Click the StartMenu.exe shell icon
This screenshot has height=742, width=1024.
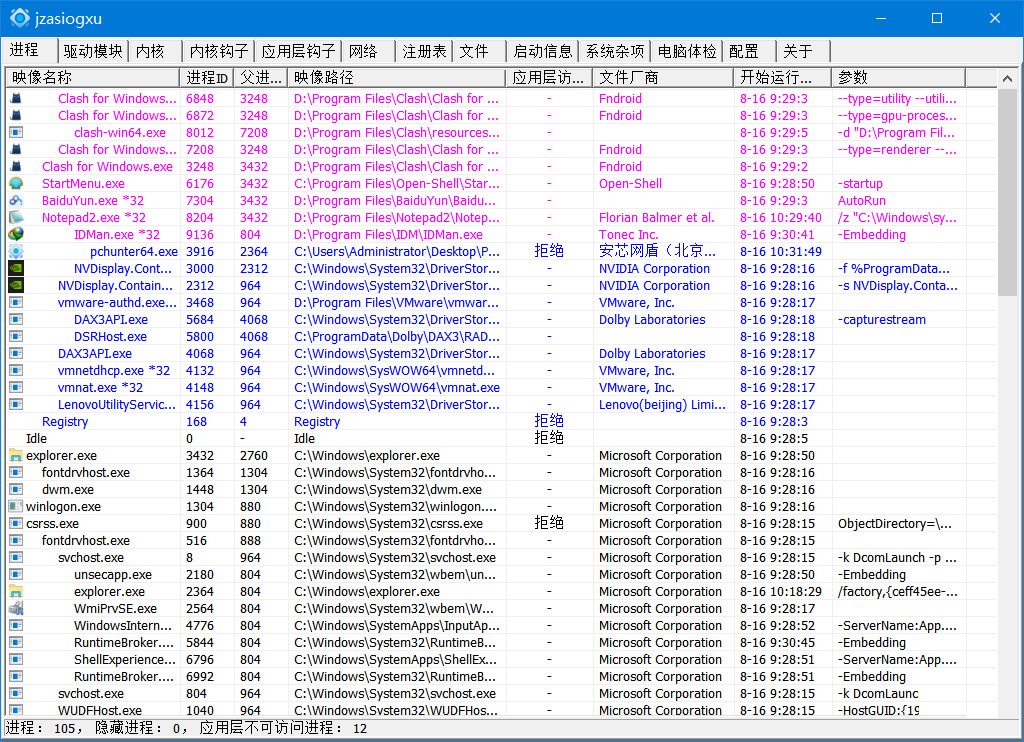[16, 184]
